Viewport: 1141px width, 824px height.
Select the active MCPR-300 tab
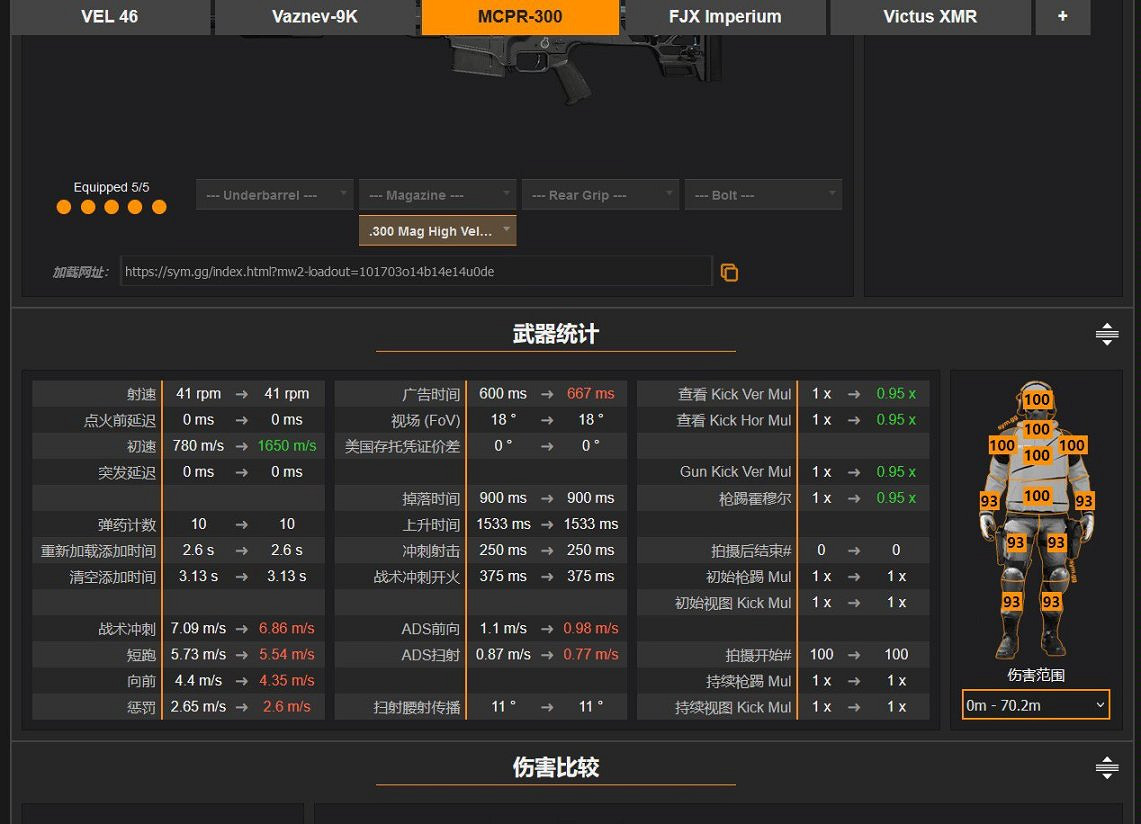(520, 17)
